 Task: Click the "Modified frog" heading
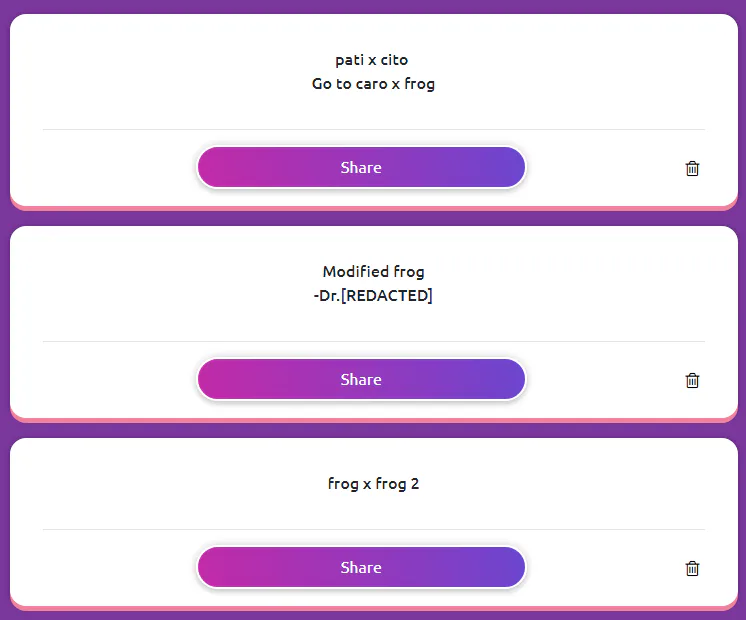pos(373,271)
